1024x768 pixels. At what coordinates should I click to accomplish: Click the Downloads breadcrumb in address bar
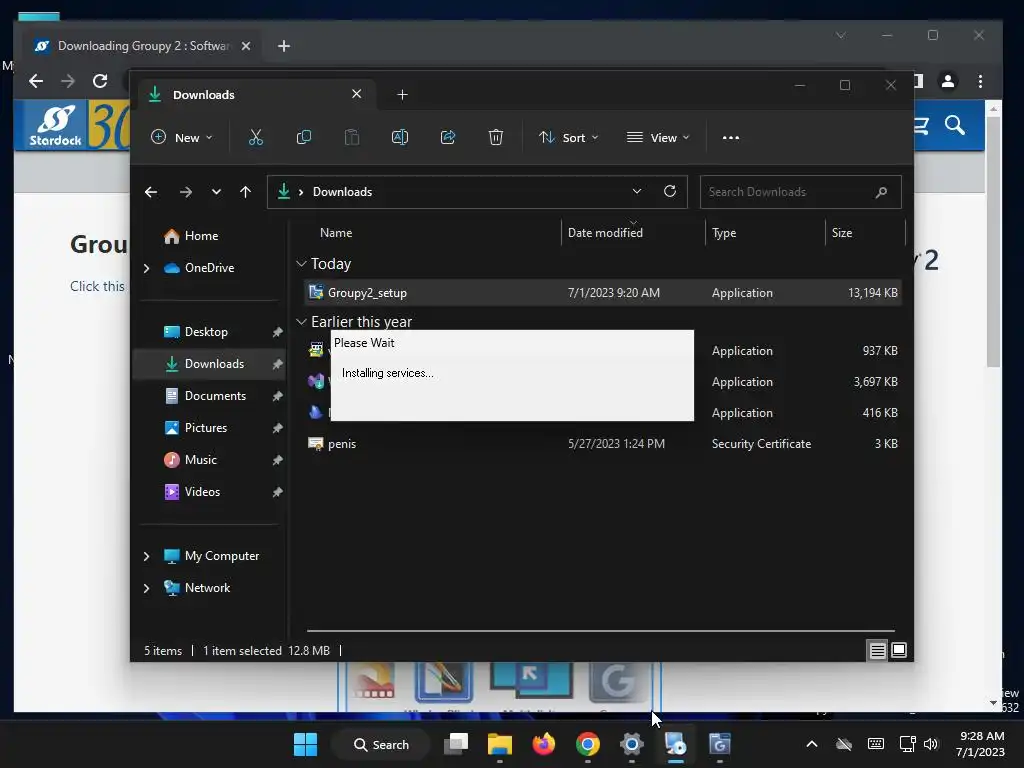click(x=342, y=192)
